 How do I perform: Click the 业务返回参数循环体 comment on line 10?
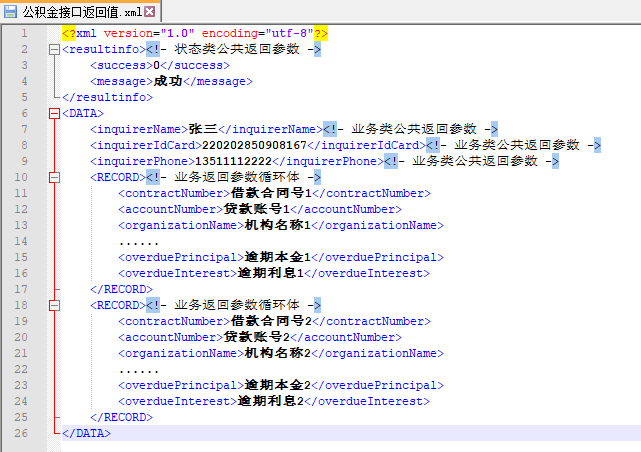pyautogui.click(x=233, y=177)
